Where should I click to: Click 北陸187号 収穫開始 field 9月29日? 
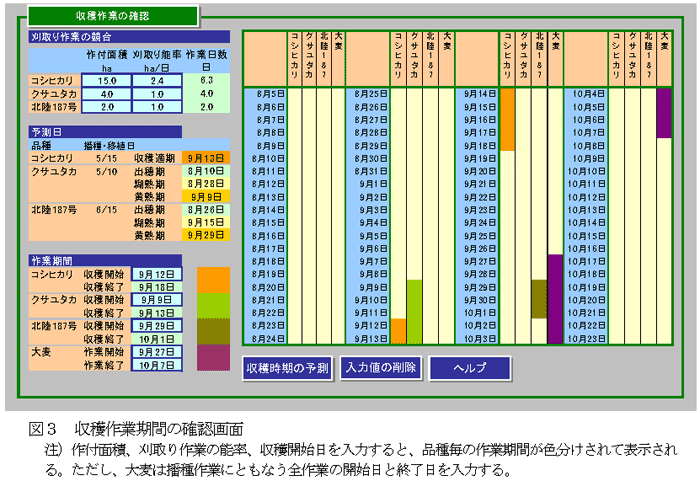(x=156, y=326)
